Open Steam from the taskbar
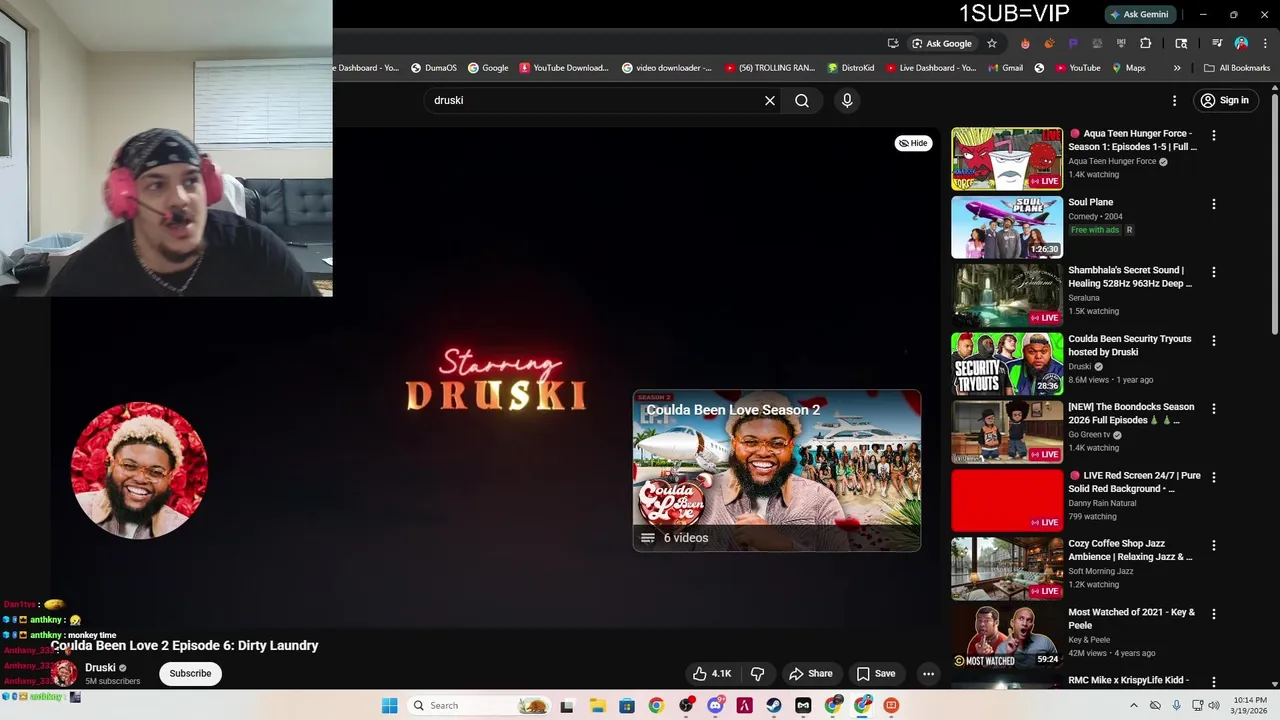Viewport: 1280px width, 720px height. [x=774, y=705]
